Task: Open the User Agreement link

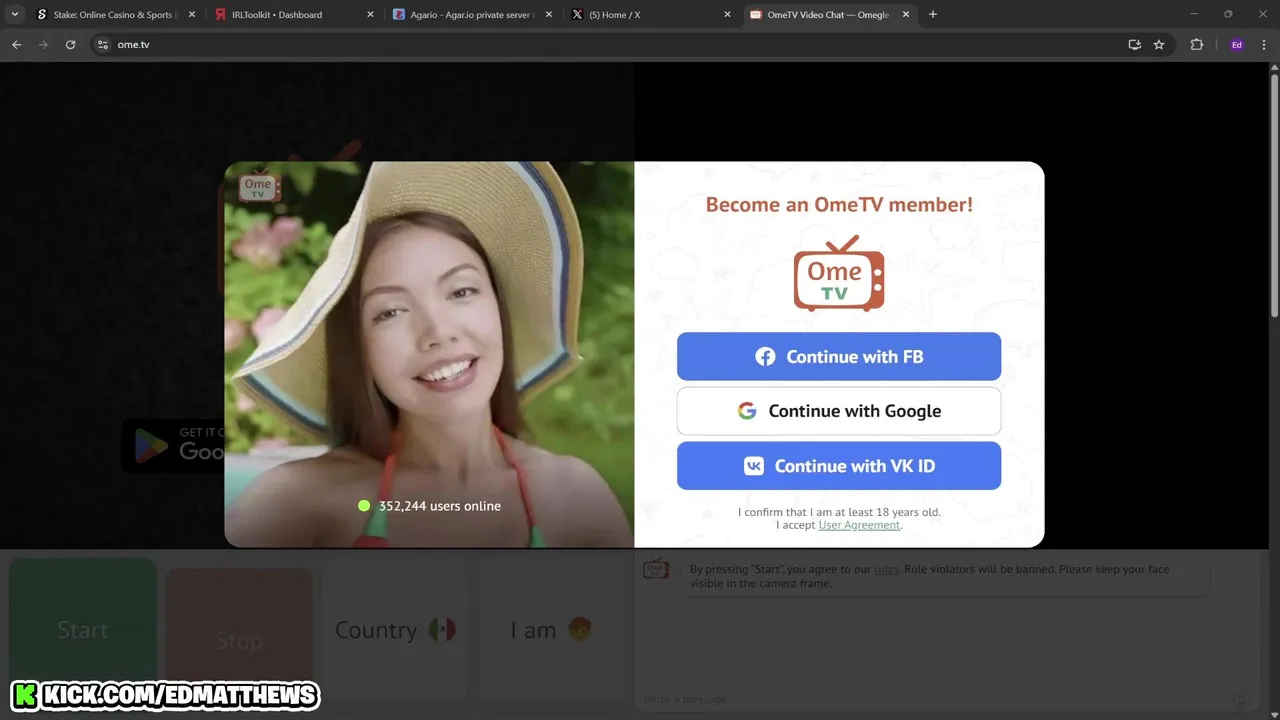Action: point(859,525)
